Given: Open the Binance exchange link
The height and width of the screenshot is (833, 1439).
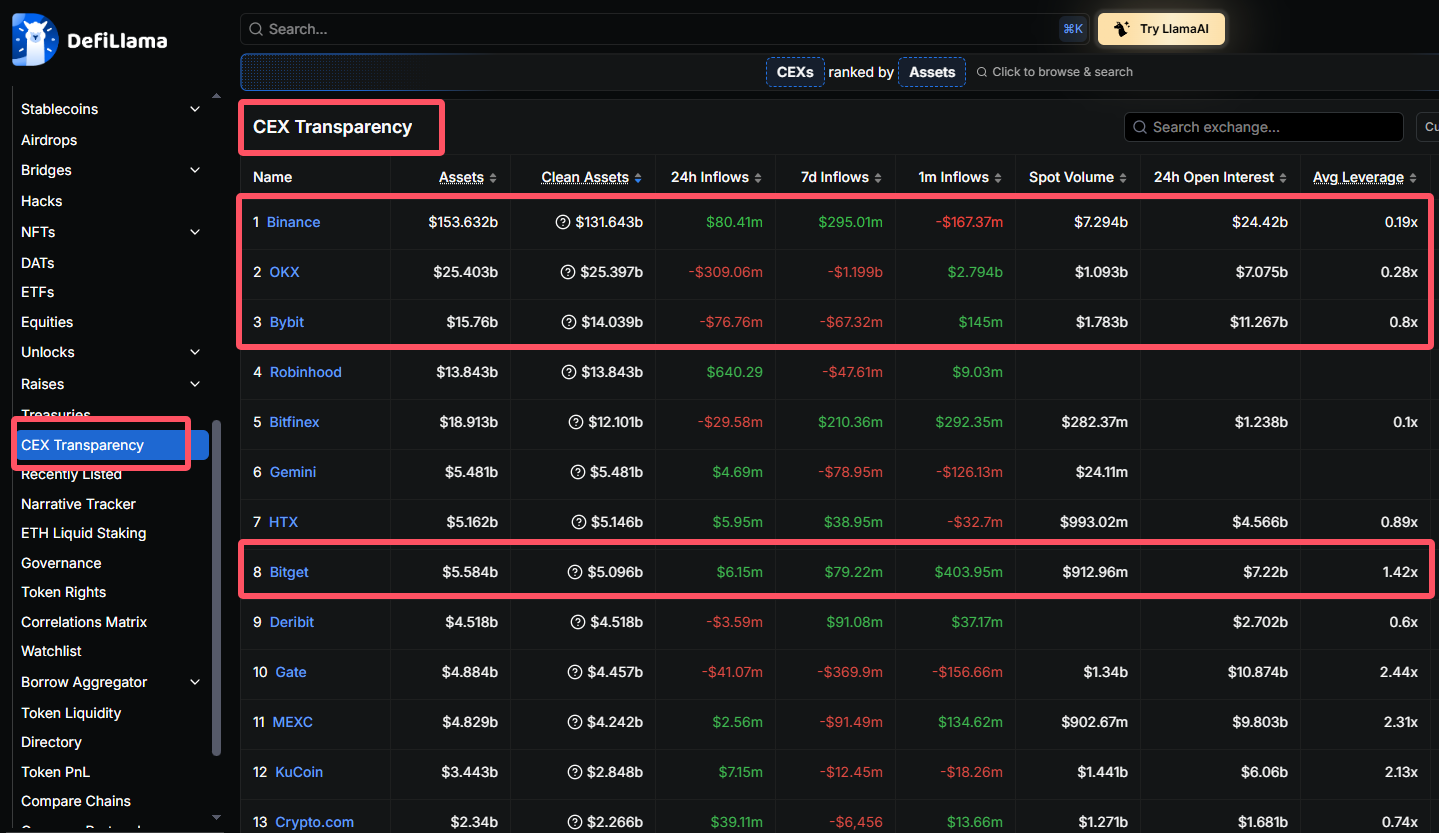Looking at the screenshot, I should pyautogui.click(x=294, y=222).
